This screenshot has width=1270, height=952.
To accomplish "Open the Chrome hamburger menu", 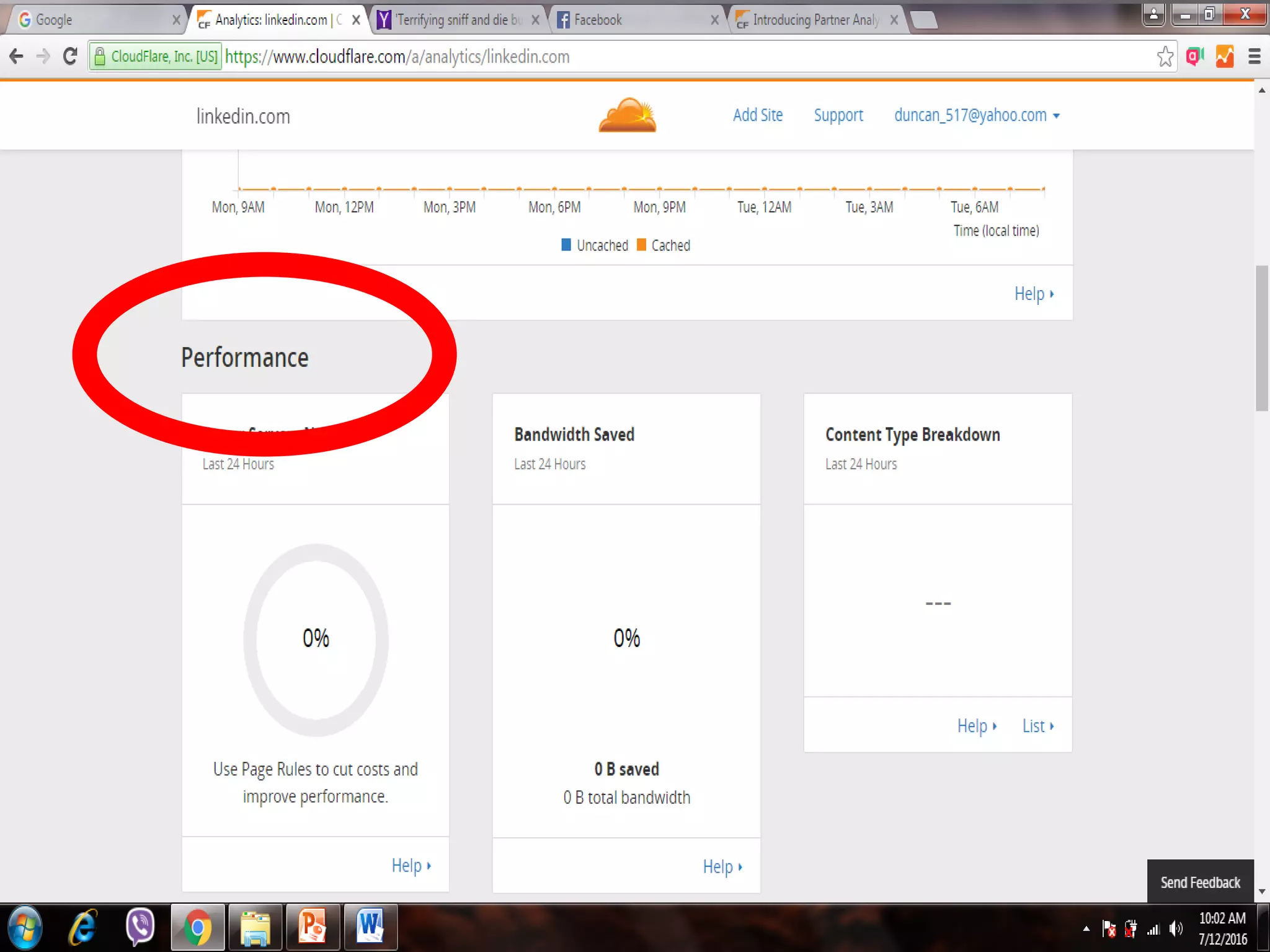I will (x=1254, y=56).
